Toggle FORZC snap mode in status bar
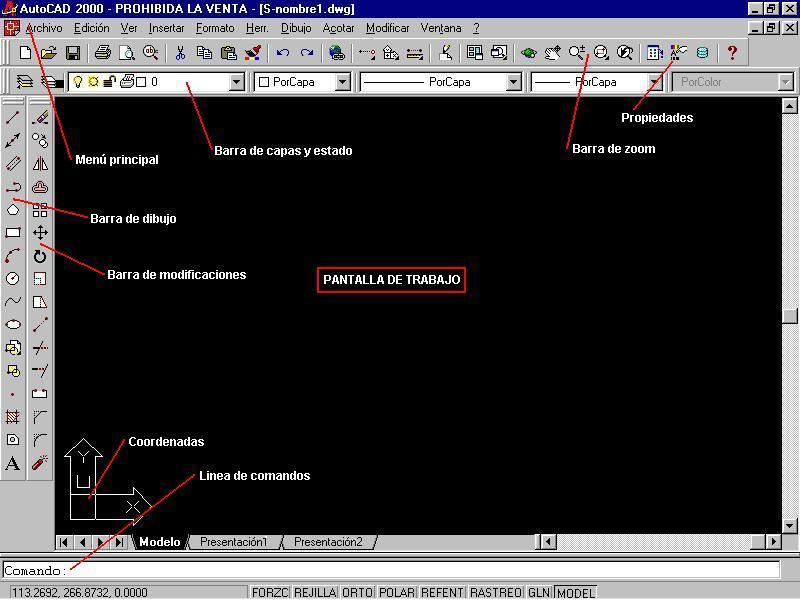Image resolution: width=800 pixels, height=600 pixels. pos(270,592)
